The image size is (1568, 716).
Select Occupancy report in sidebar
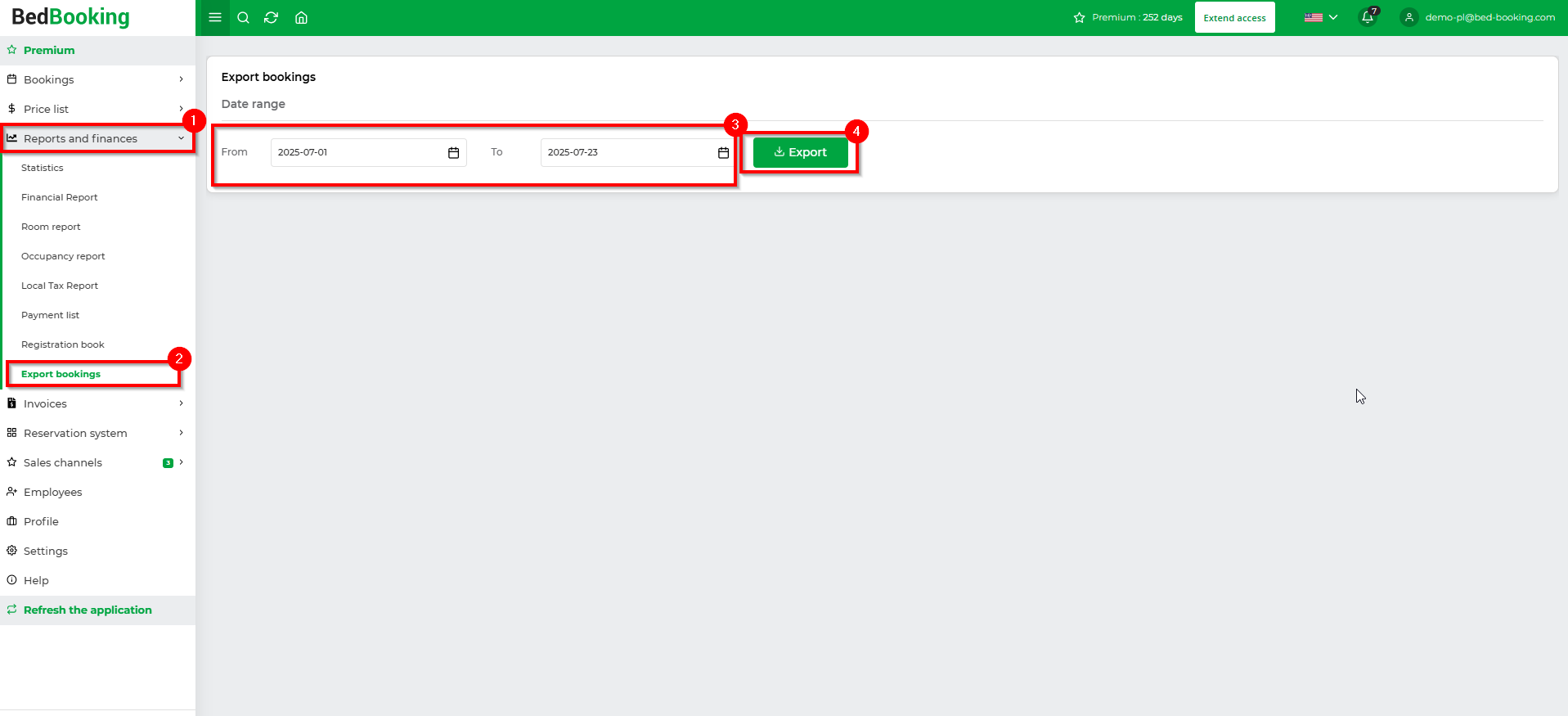pyautogui.click(x=63, y=256)
